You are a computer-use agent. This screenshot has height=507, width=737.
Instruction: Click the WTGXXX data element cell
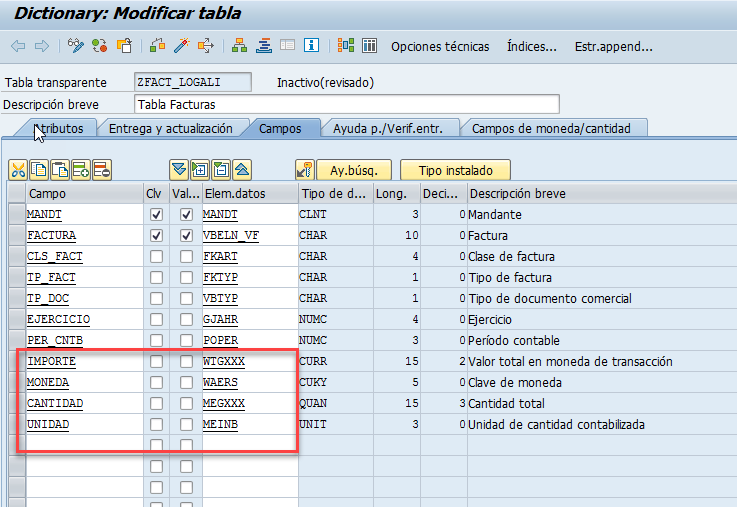(x=250, y=361)
